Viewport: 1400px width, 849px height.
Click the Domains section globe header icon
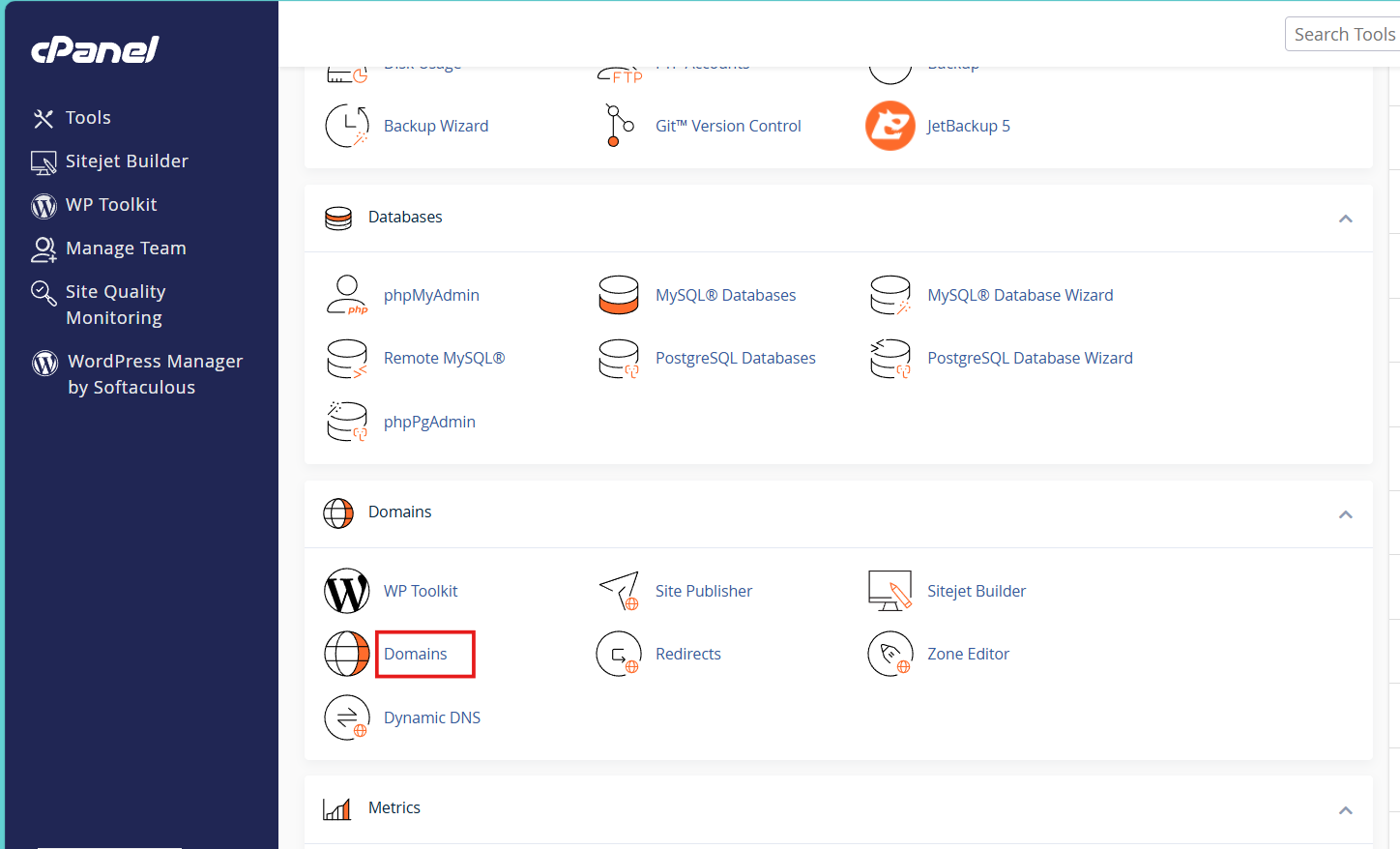pyautogui.click(x=338, y=513)
